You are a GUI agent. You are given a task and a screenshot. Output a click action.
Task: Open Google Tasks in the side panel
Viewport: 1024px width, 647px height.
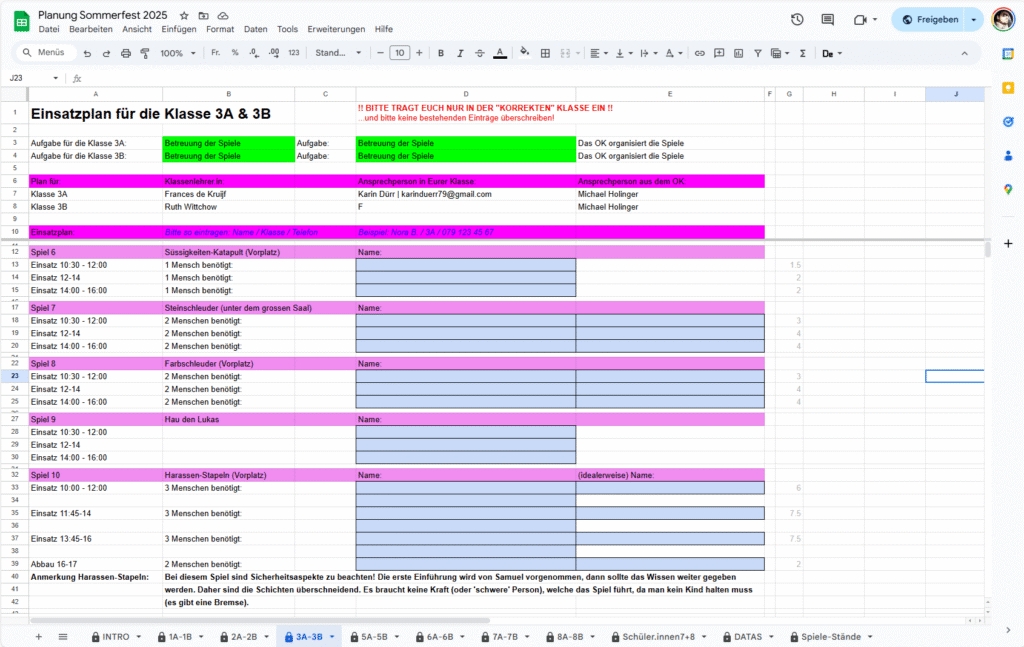pyautogui.click(x=1008, y=121)
